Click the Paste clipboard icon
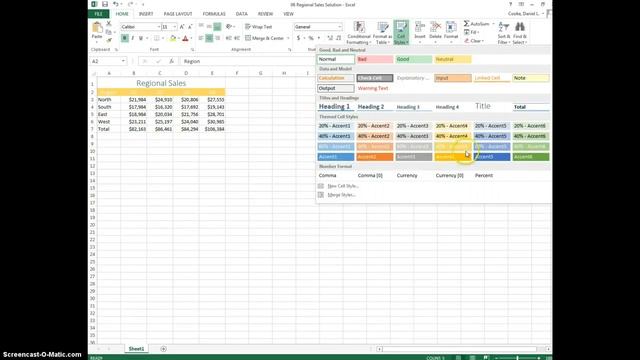 97,28
